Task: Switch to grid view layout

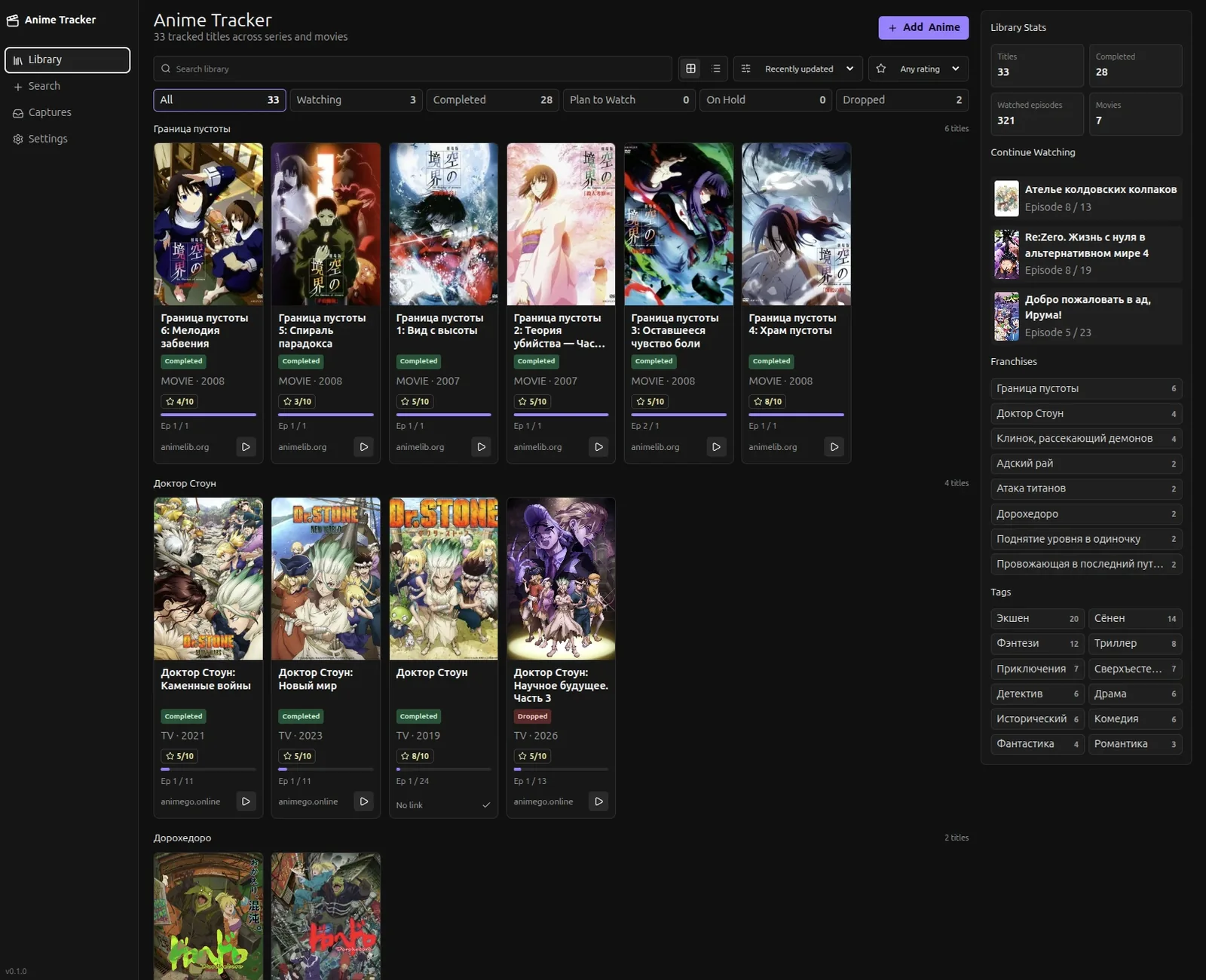Action: tap(690, 69)
